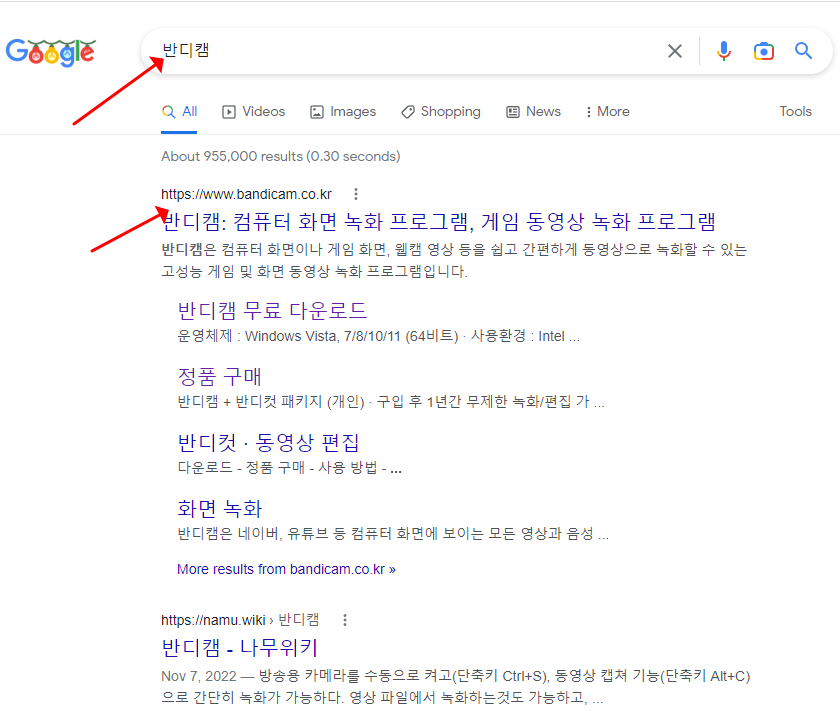Open the 반디캠: 컴퓨터 화면 녹화 프로그램 result
The image size is (840, 711).
(x=438, y=222)
